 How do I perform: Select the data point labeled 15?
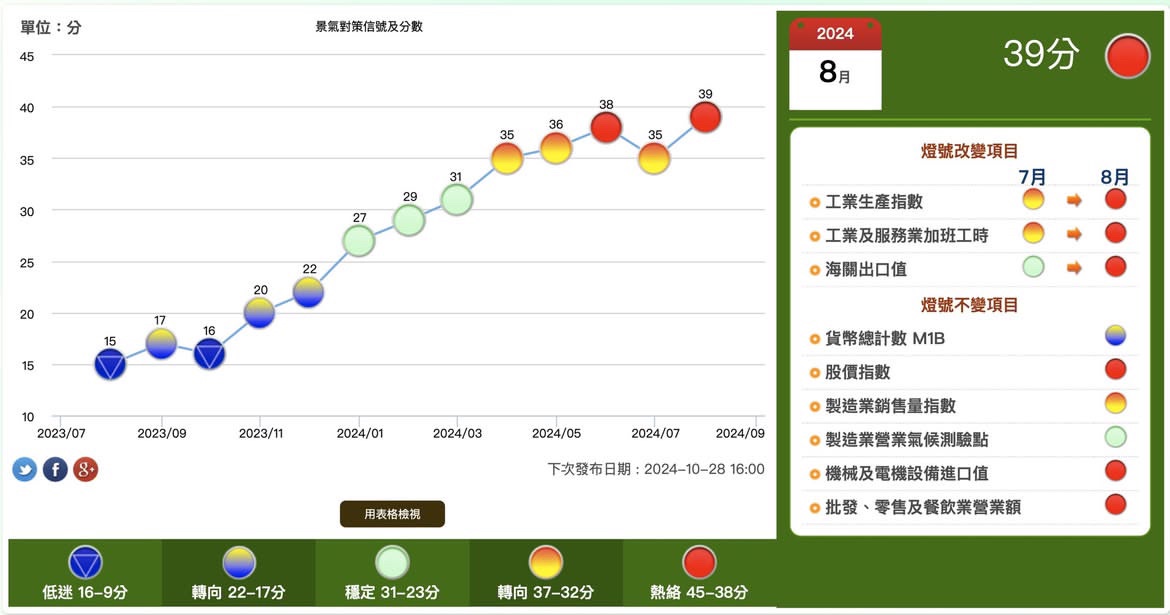point(110,365)
